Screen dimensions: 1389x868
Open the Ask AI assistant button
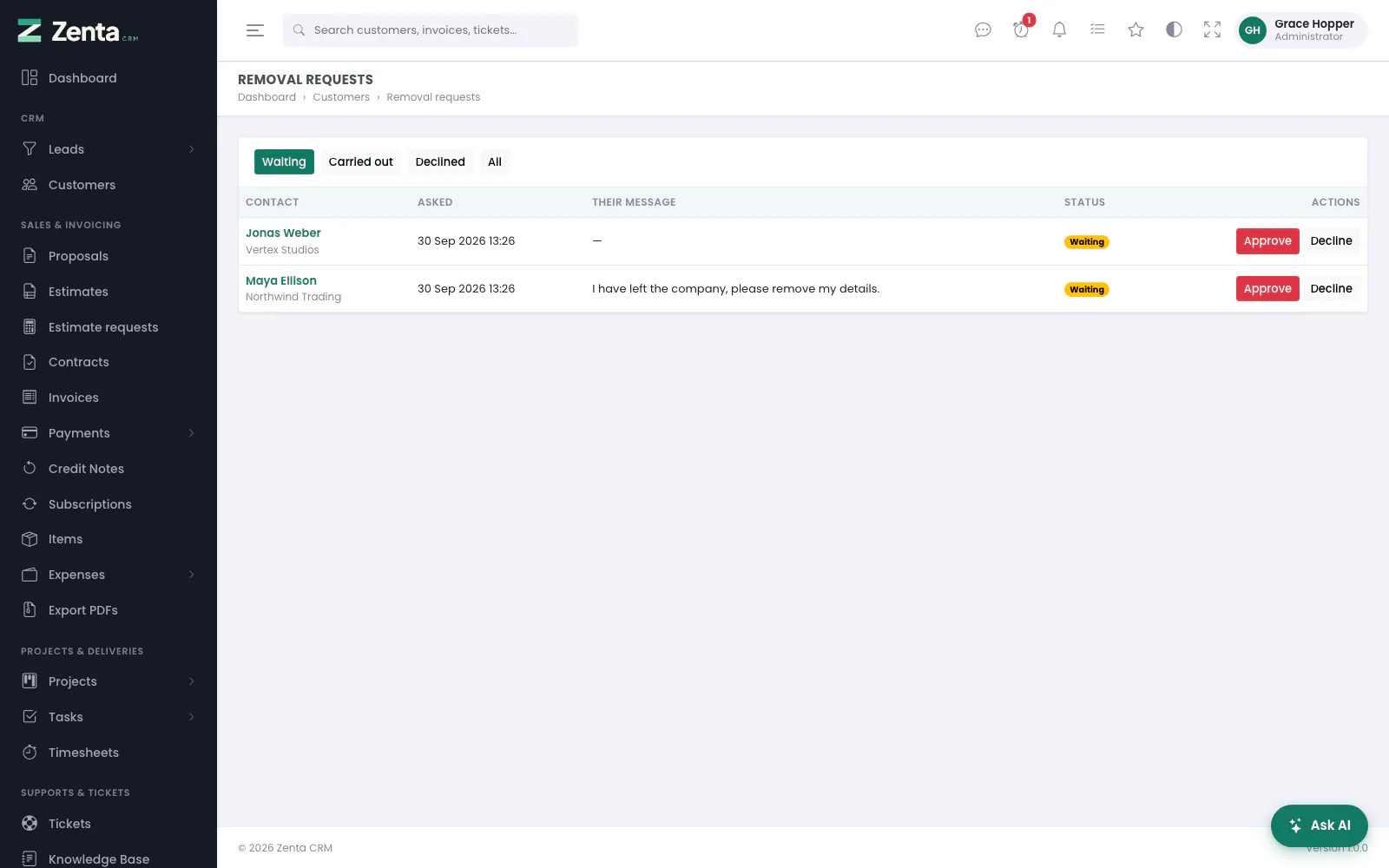(1319, 825)
